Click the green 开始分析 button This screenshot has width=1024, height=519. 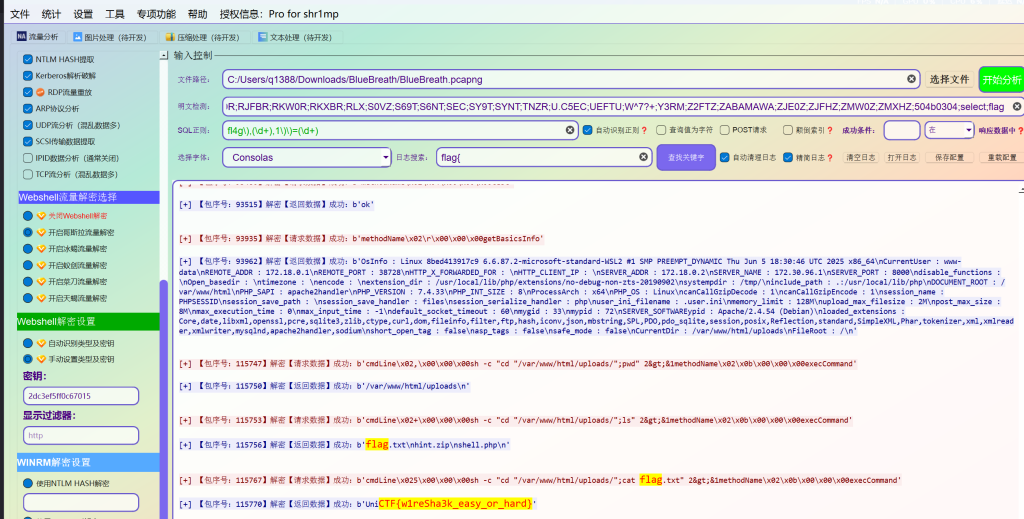coord(1002,79)
